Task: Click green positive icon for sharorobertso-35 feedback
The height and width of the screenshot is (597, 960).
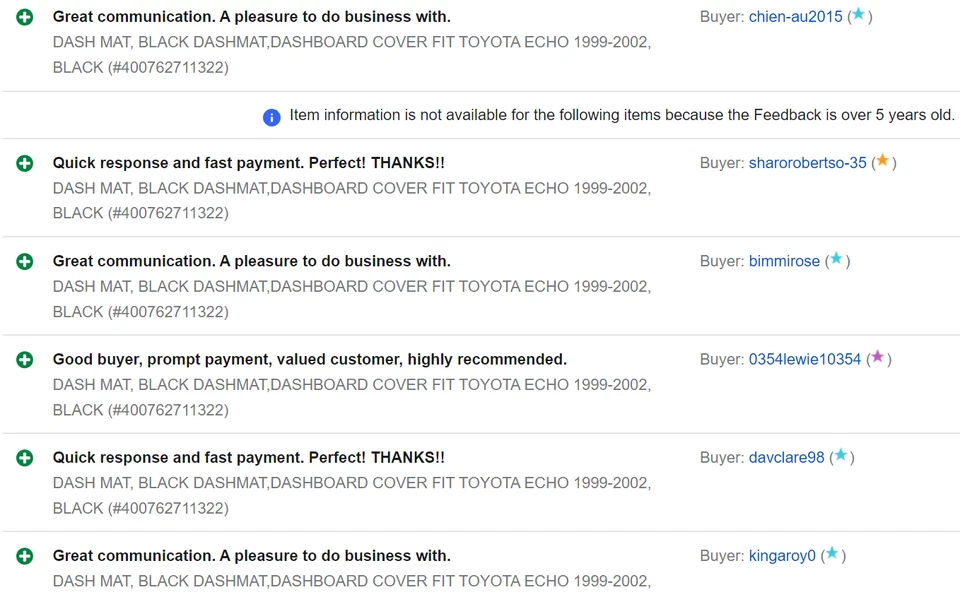Action: tap(25, 163)
